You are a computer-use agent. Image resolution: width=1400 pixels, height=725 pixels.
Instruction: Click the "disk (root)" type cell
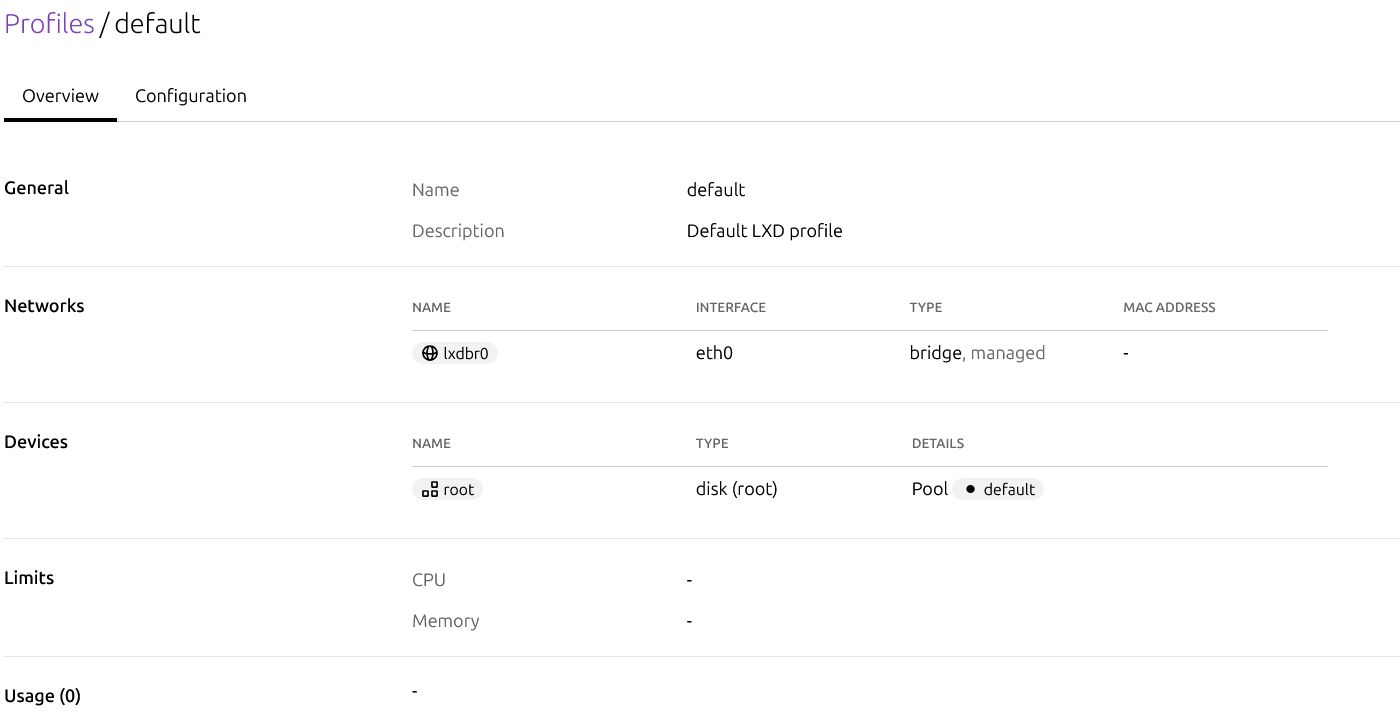736,489
